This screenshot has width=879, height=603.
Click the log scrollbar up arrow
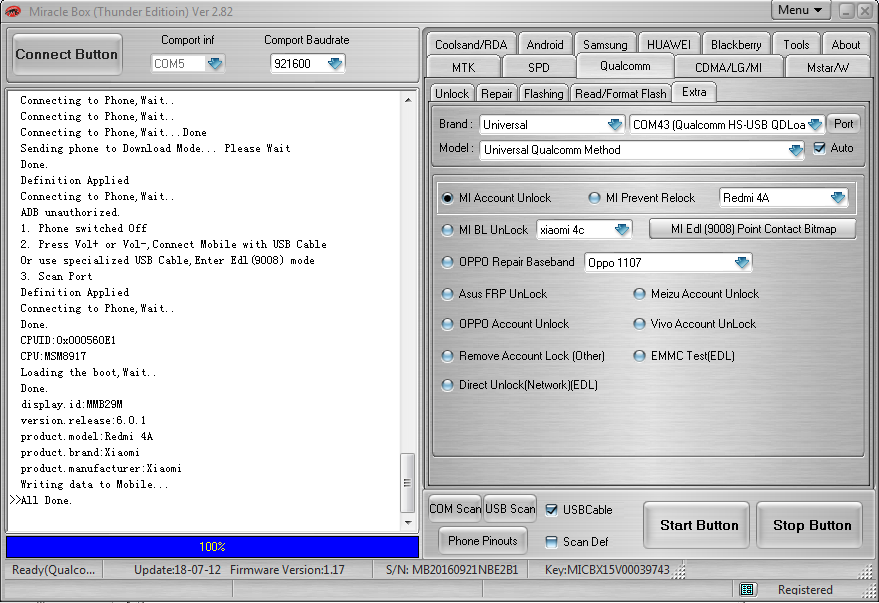pyautogui.click(x=408, y=100)
